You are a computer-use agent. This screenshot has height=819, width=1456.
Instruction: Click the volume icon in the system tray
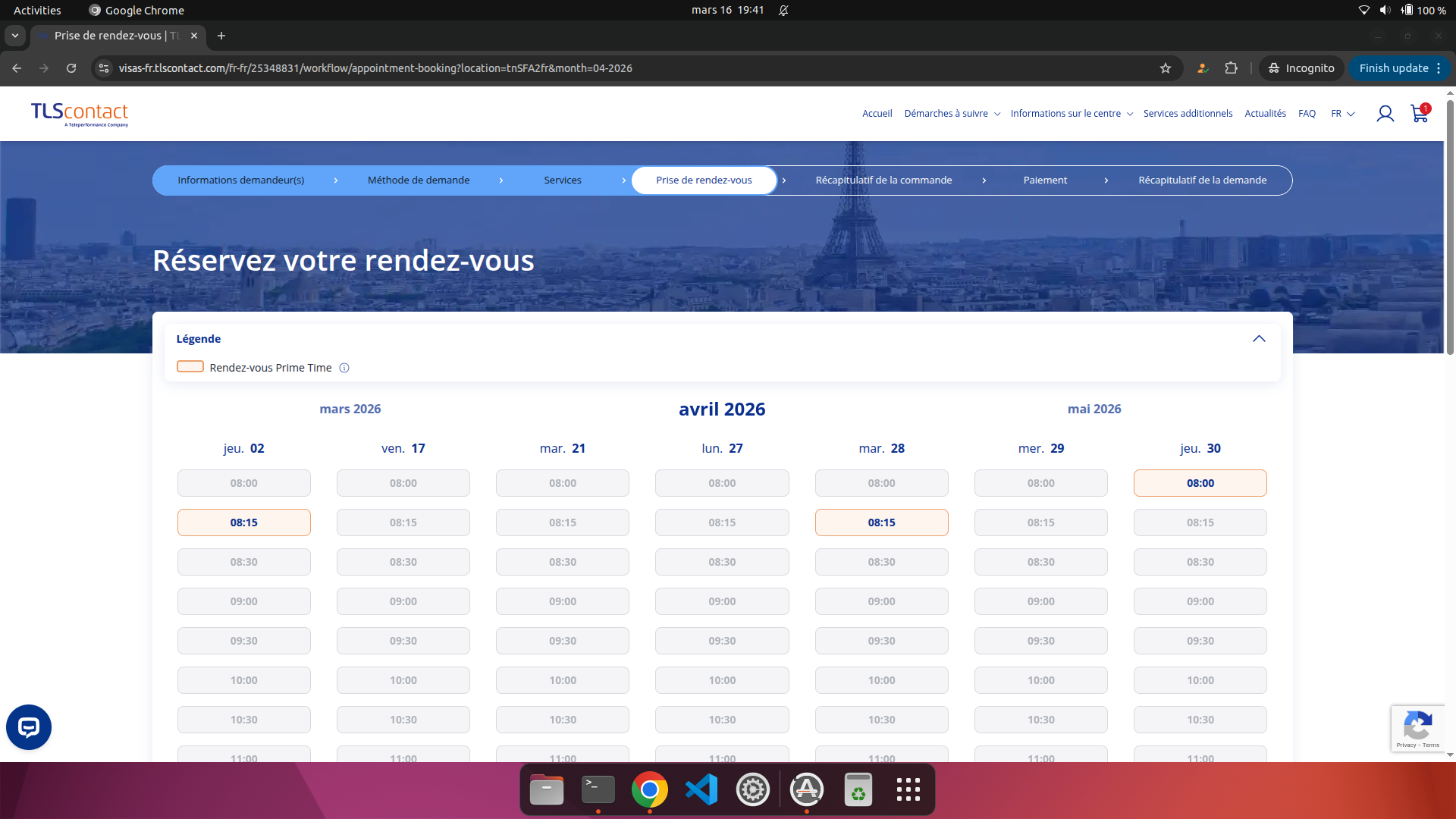1385,10
